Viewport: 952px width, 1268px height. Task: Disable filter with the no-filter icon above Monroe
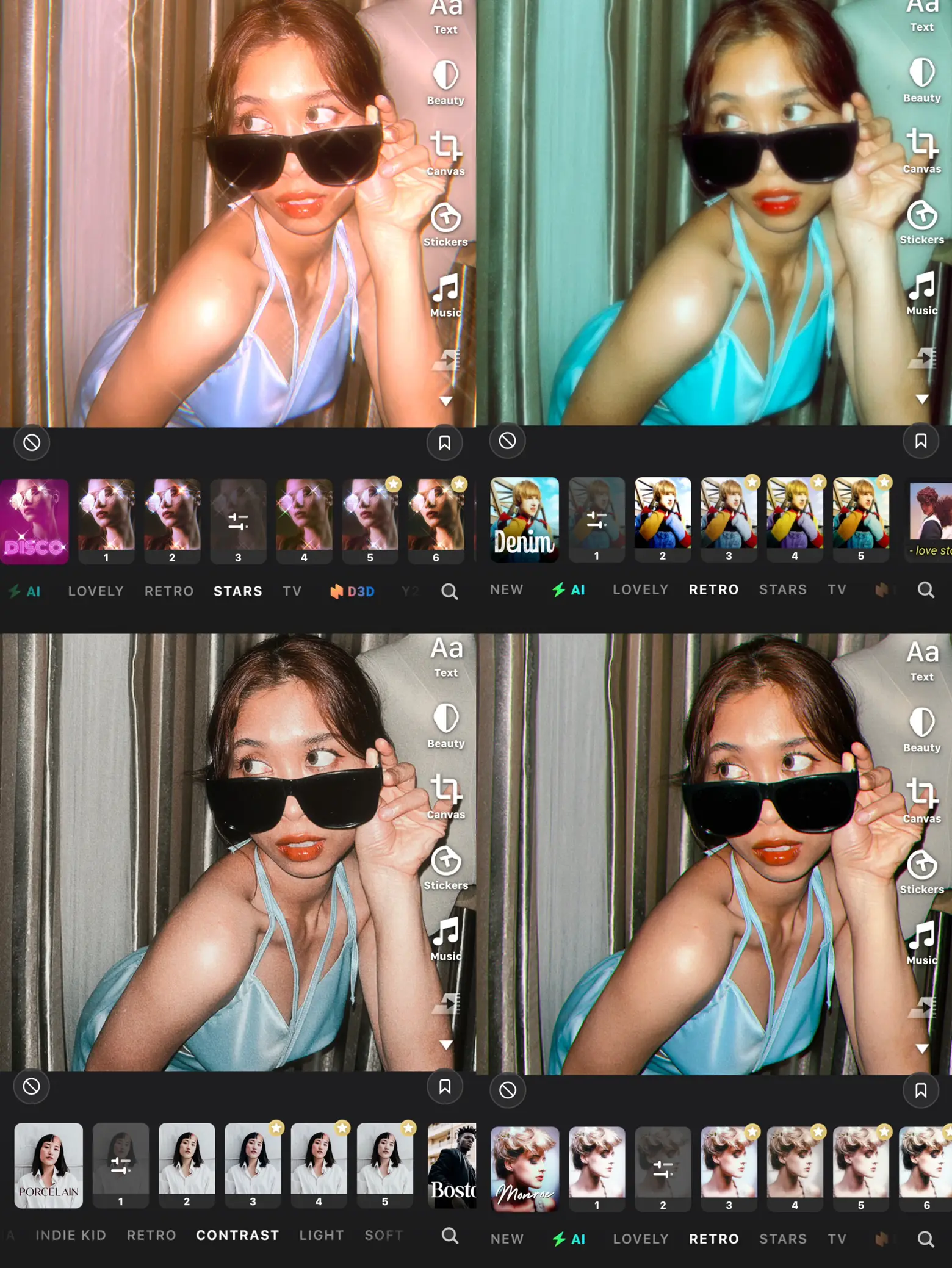coord(508,1090)
